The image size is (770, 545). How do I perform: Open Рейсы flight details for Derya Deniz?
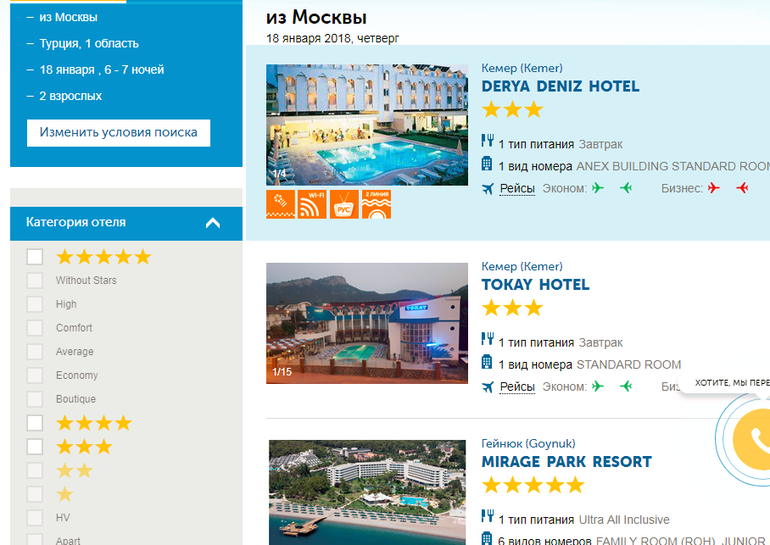pyautogui.click(x=517, y=188)
